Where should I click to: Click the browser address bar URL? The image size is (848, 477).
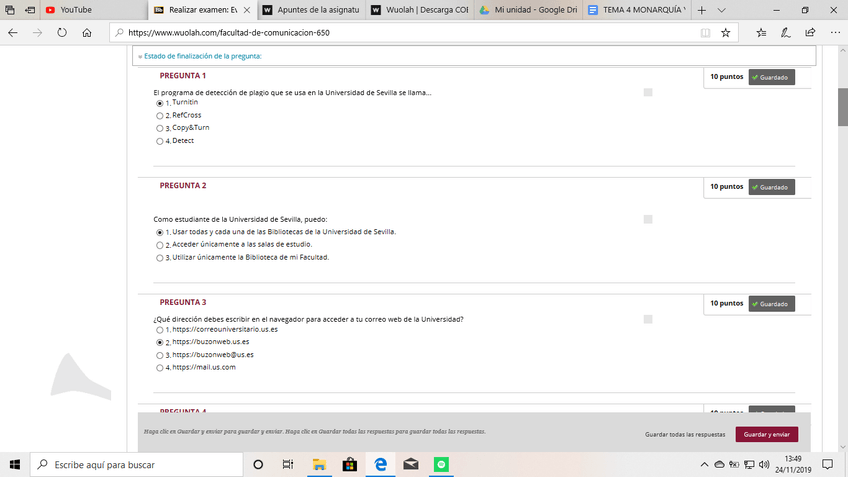pos(400,32)
